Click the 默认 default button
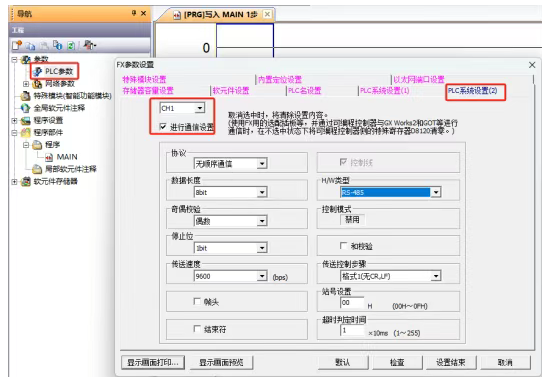Image resolution: width=549 pixels, height=383 pixels. (x=343, y=362)
